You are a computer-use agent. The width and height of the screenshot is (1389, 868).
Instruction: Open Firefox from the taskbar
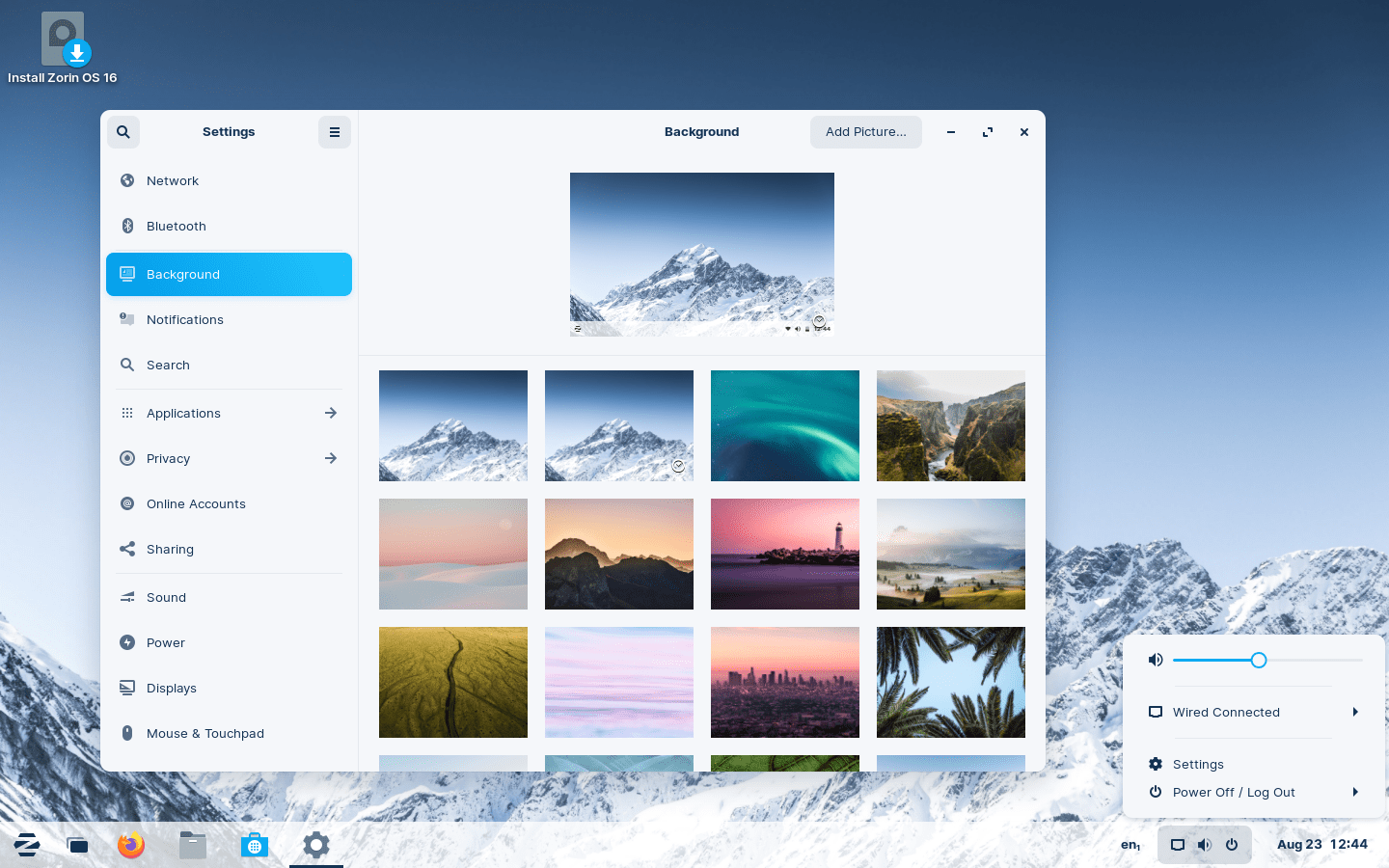(131, 846)
